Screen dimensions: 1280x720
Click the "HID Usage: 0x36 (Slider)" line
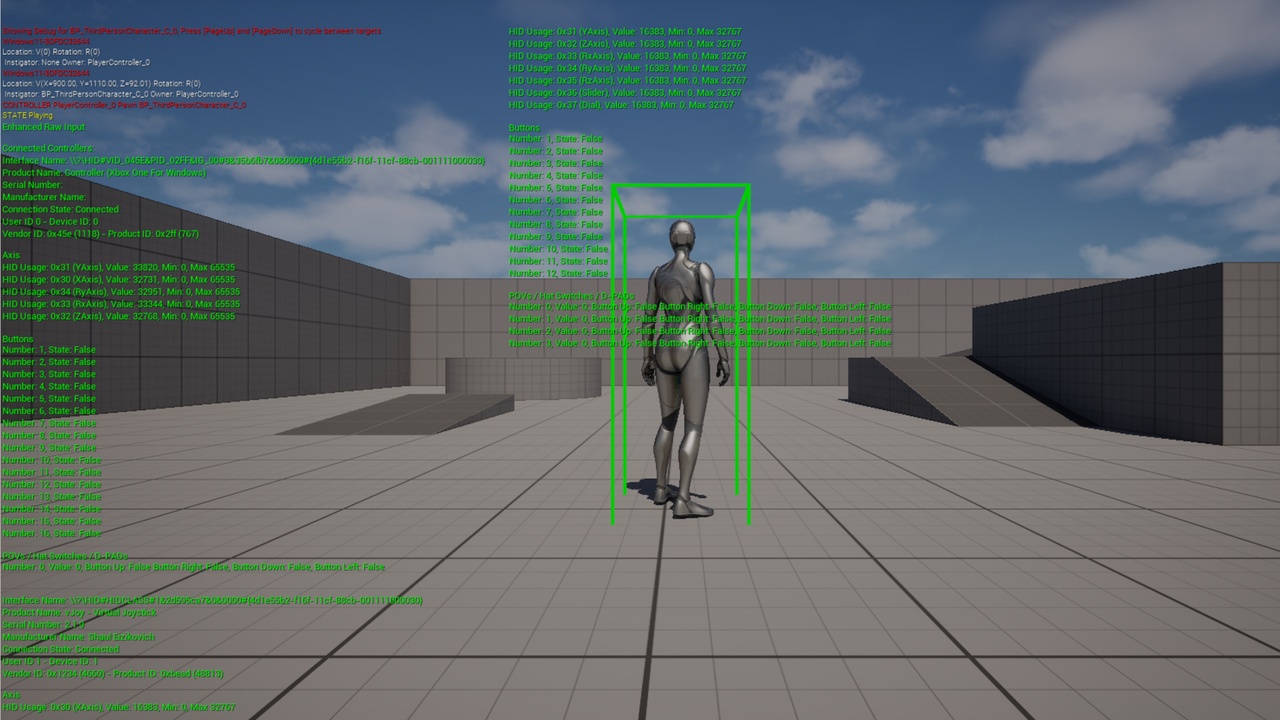pos(625,92)
